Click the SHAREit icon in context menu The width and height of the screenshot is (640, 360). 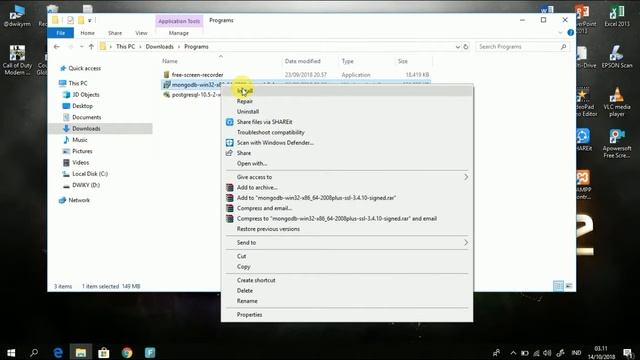[x=230, y=122]
